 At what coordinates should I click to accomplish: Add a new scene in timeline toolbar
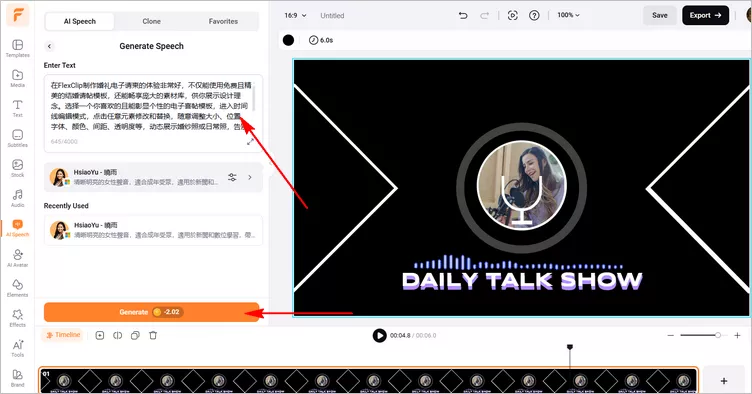click(x=100, y=336)
